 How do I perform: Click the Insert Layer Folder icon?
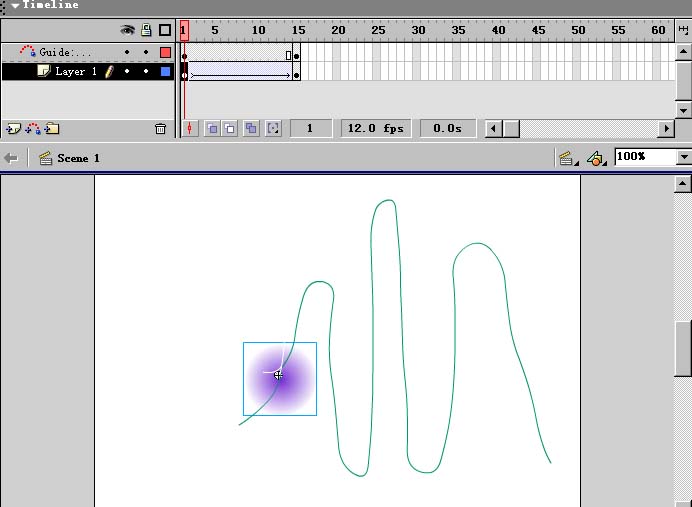[52, 129]
